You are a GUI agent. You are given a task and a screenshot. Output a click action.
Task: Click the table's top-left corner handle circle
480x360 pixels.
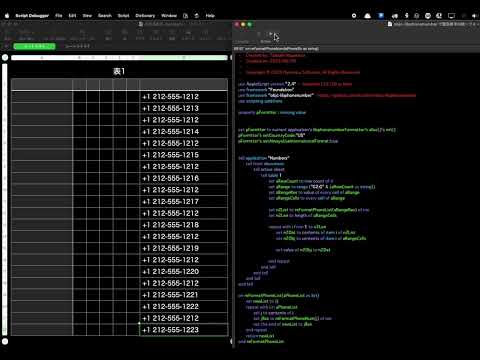click(5, 57)
